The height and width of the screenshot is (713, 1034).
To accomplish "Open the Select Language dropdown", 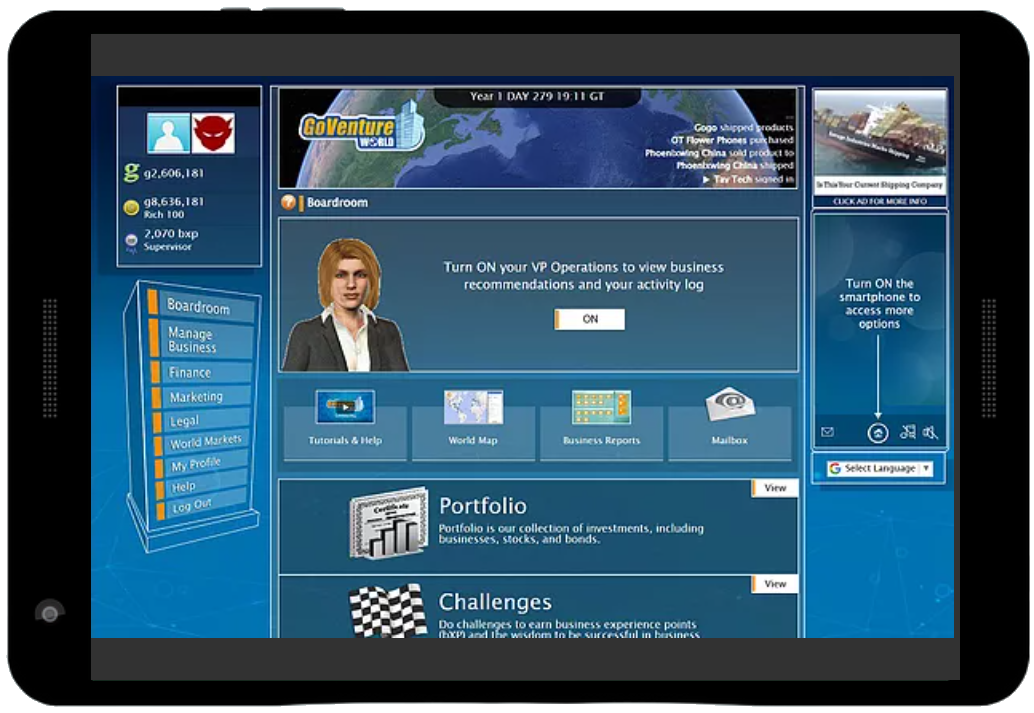I will [879, 468].
